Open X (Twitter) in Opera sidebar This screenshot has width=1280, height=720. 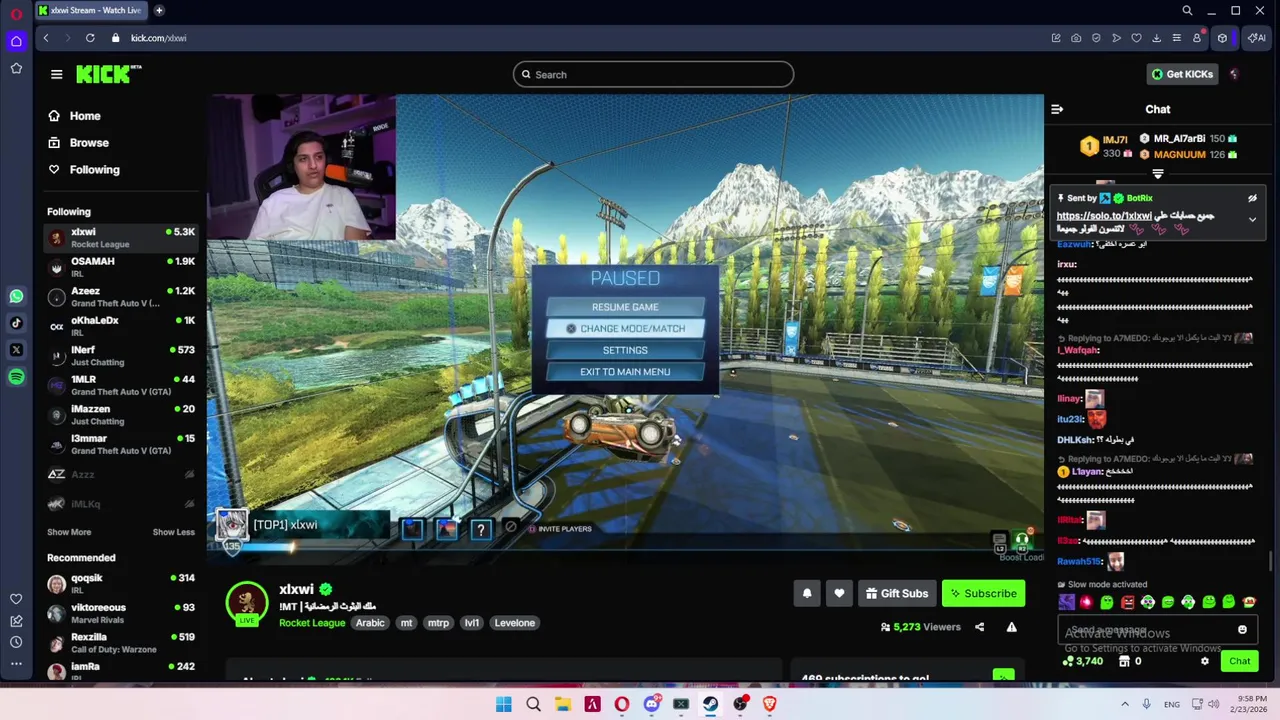(x=16, y=350)
